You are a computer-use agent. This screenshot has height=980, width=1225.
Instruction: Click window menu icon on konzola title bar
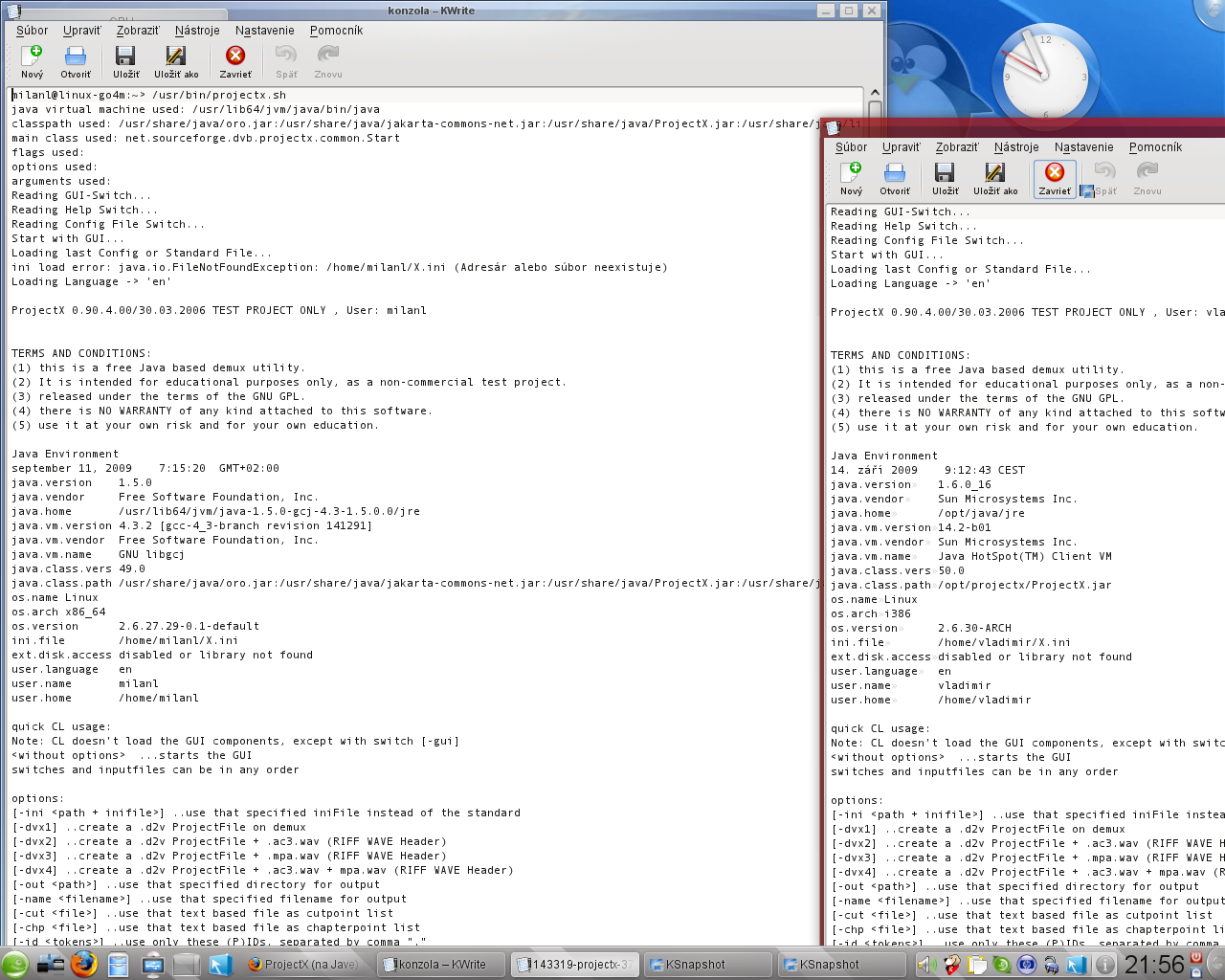[x=13, y=11]
